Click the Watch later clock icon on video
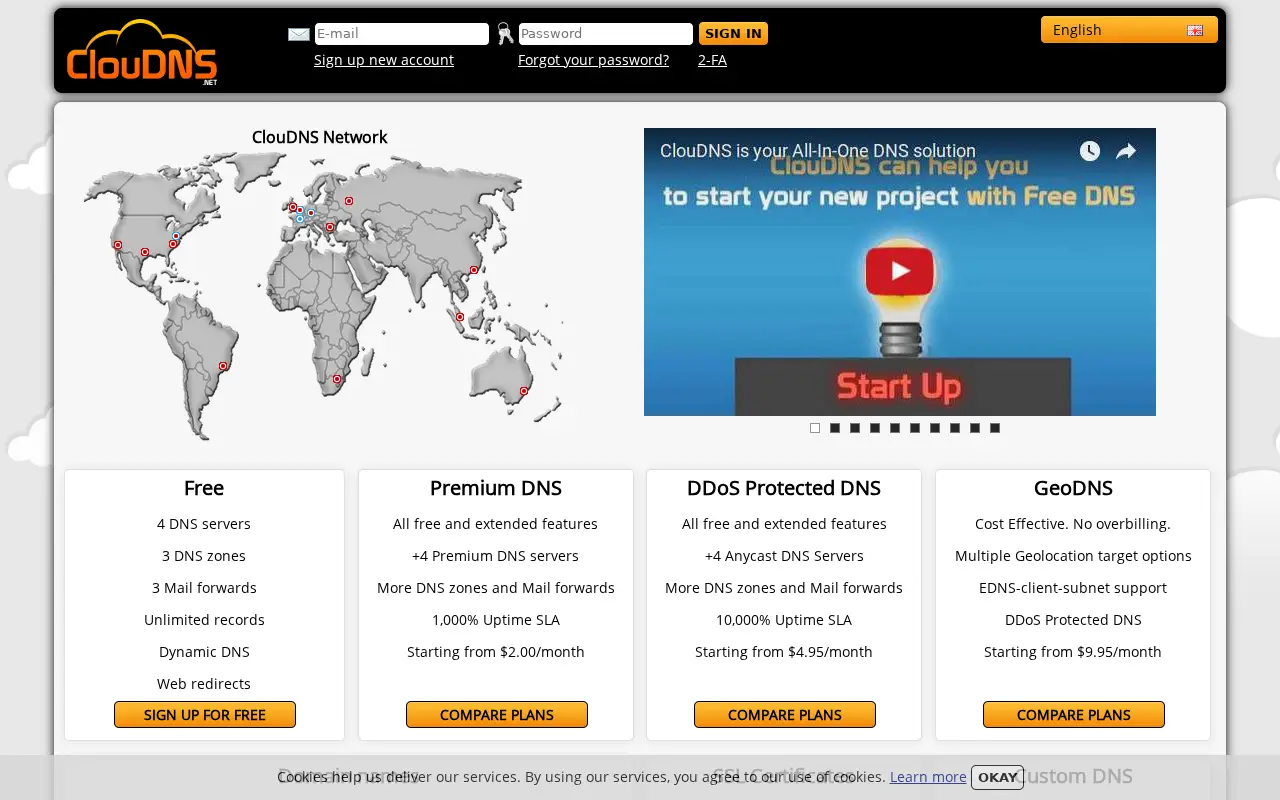This screenshot has height=800, width=1280. [1090, 151]
